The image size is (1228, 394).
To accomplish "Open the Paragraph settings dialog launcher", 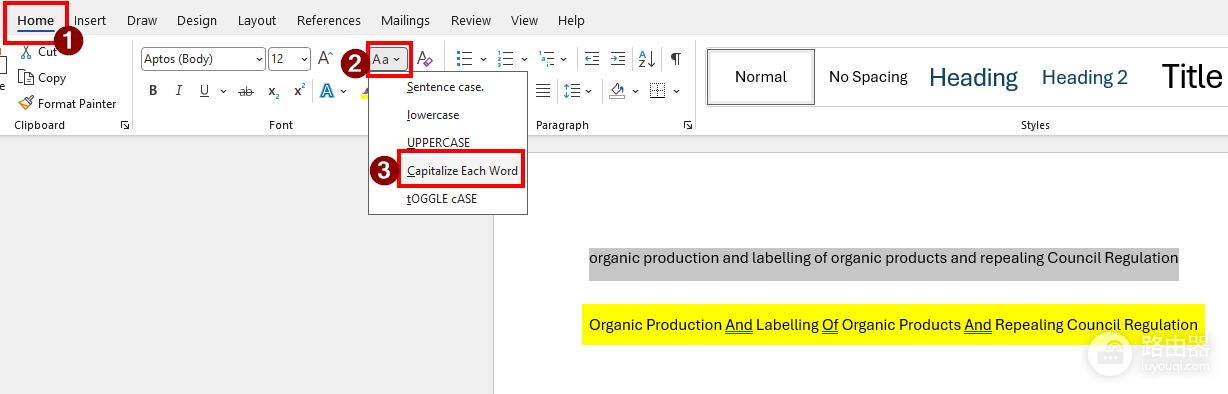I will (688, 125).
